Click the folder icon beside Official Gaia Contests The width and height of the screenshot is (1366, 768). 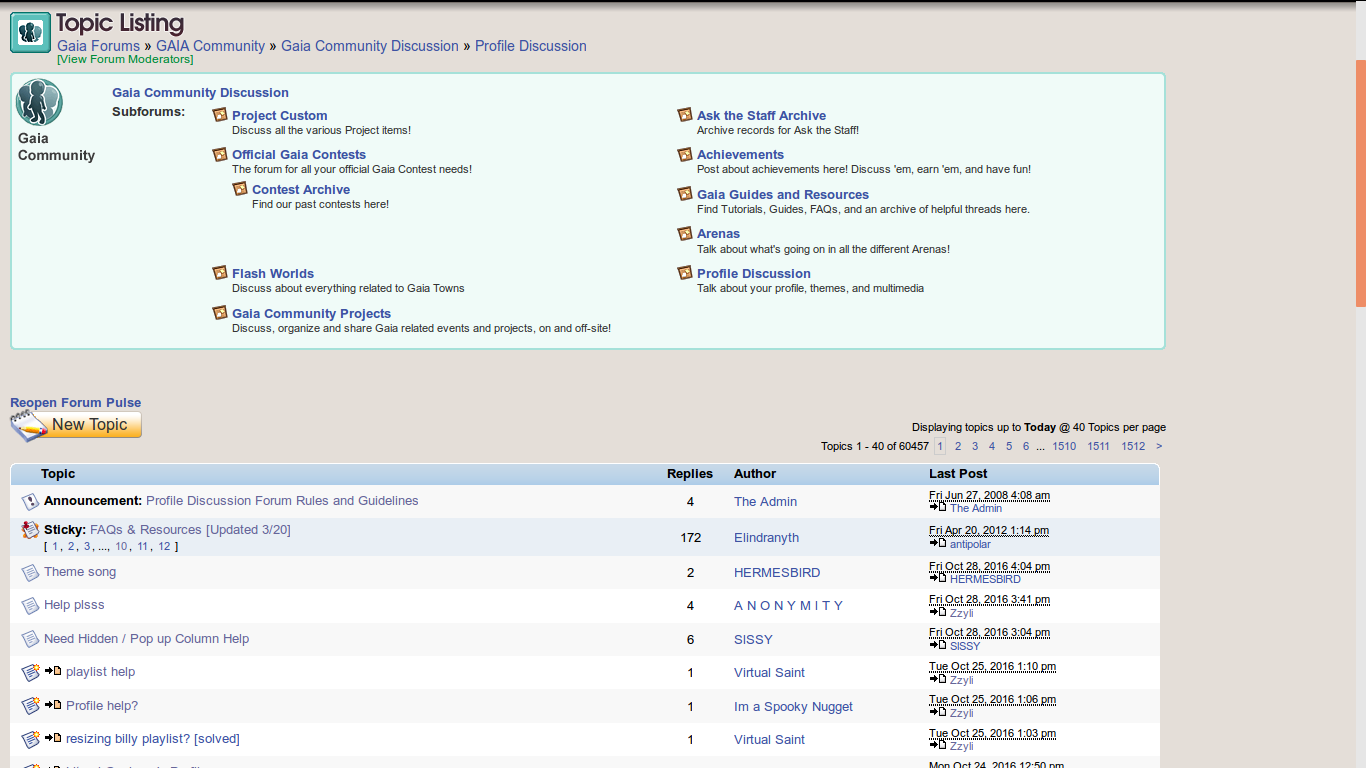[x=220, y=154]
